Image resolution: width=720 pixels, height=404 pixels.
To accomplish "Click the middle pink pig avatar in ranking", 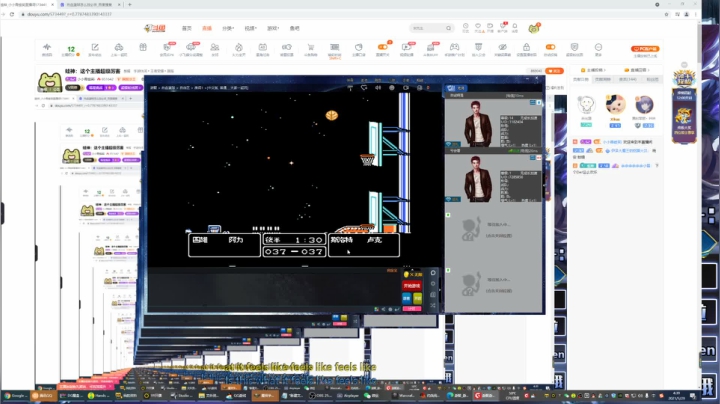I will (x=615, y=105).
